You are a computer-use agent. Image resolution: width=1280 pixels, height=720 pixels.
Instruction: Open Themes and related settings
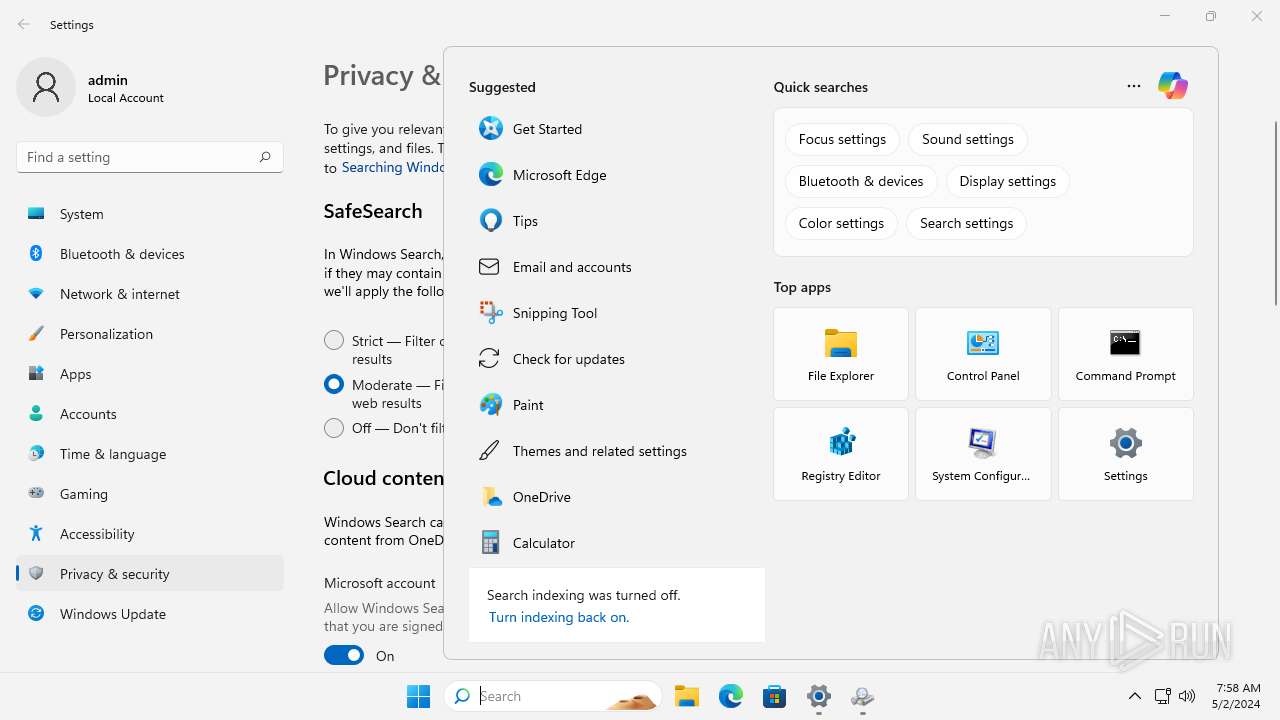click(x=616, y=451)
